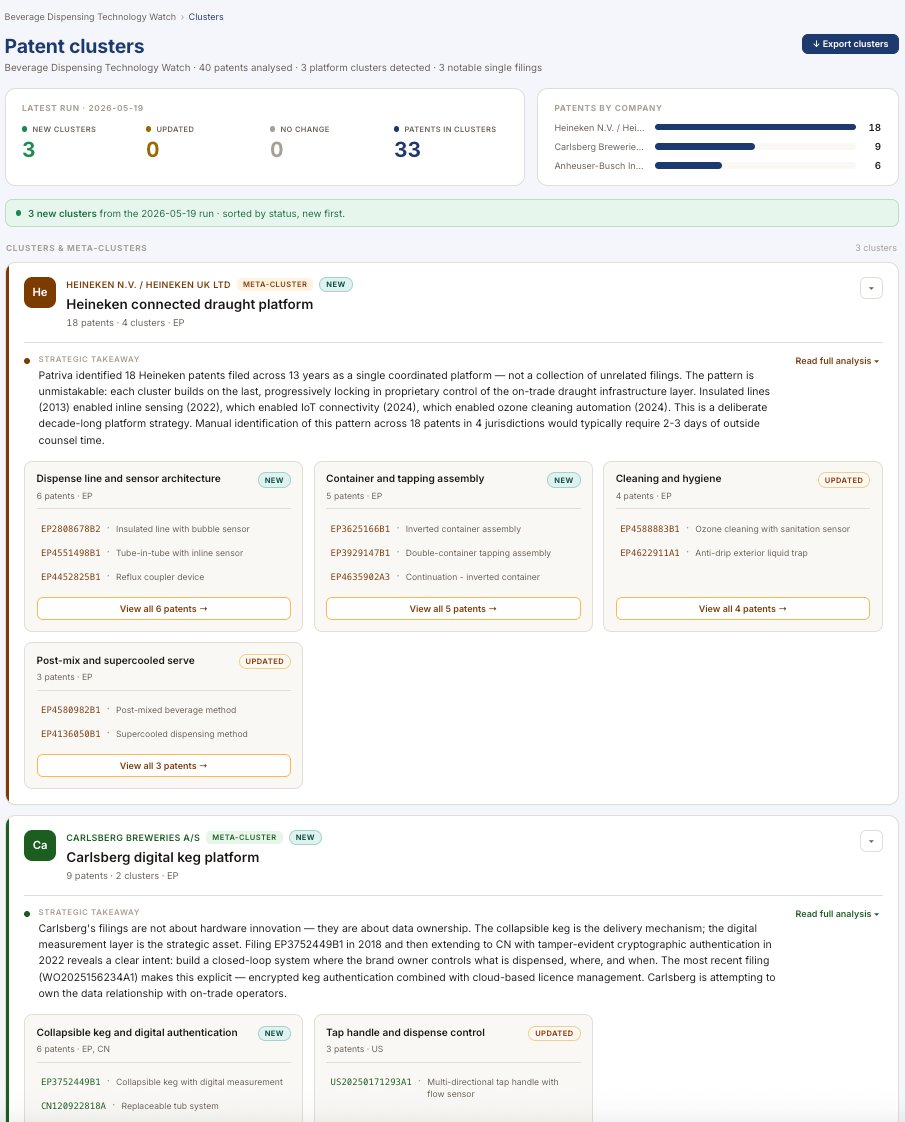Image resolution: width=905 pixels, height=1122 pixels.
Task: Click Patents in clusters count 33
Action: pos(407,150)
